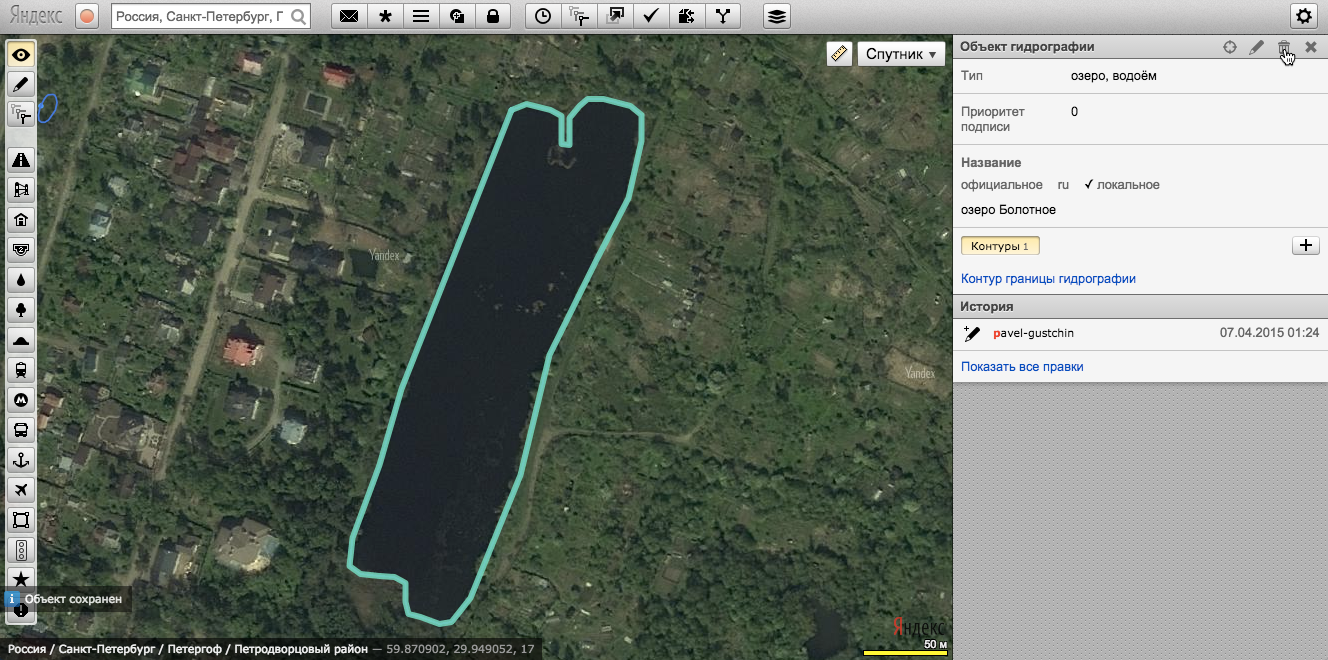
Task: Select the bus transport category icon
Action: click(x=21, y=430)
